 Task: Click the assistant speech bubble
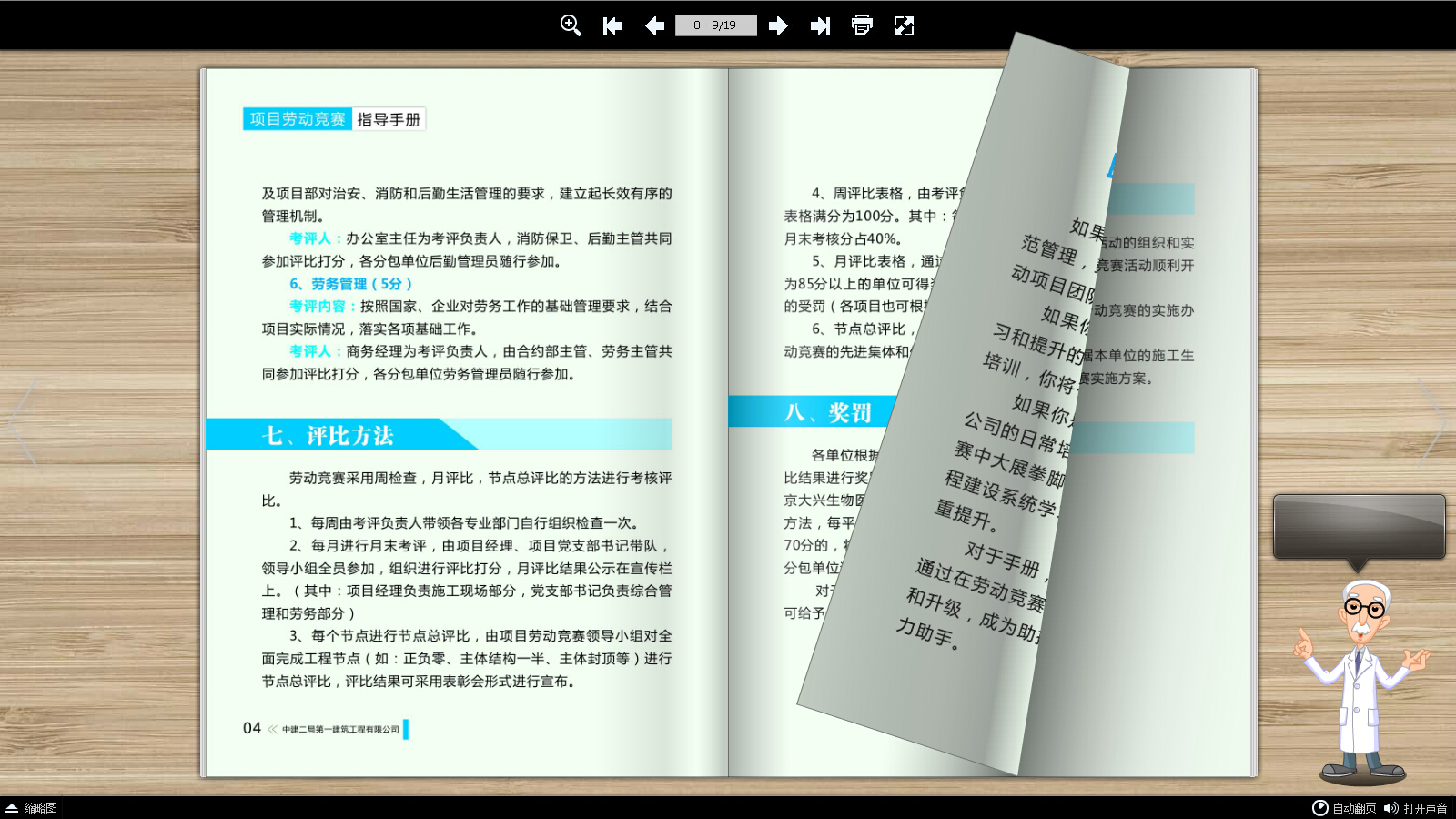1359,528
